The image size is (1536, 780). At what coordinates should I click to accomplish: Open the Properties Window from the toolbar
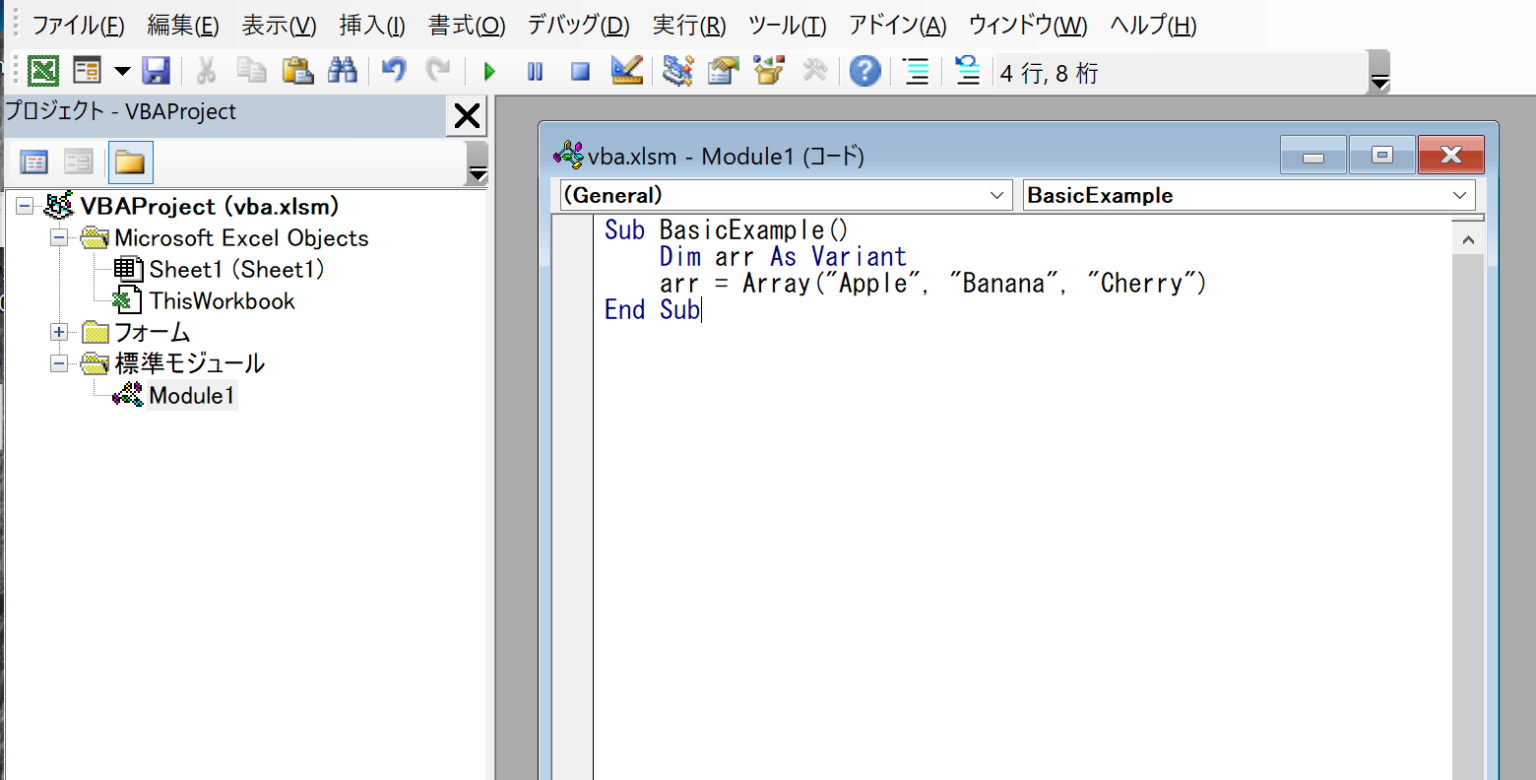pyautogui.click(x=722, y=71)
